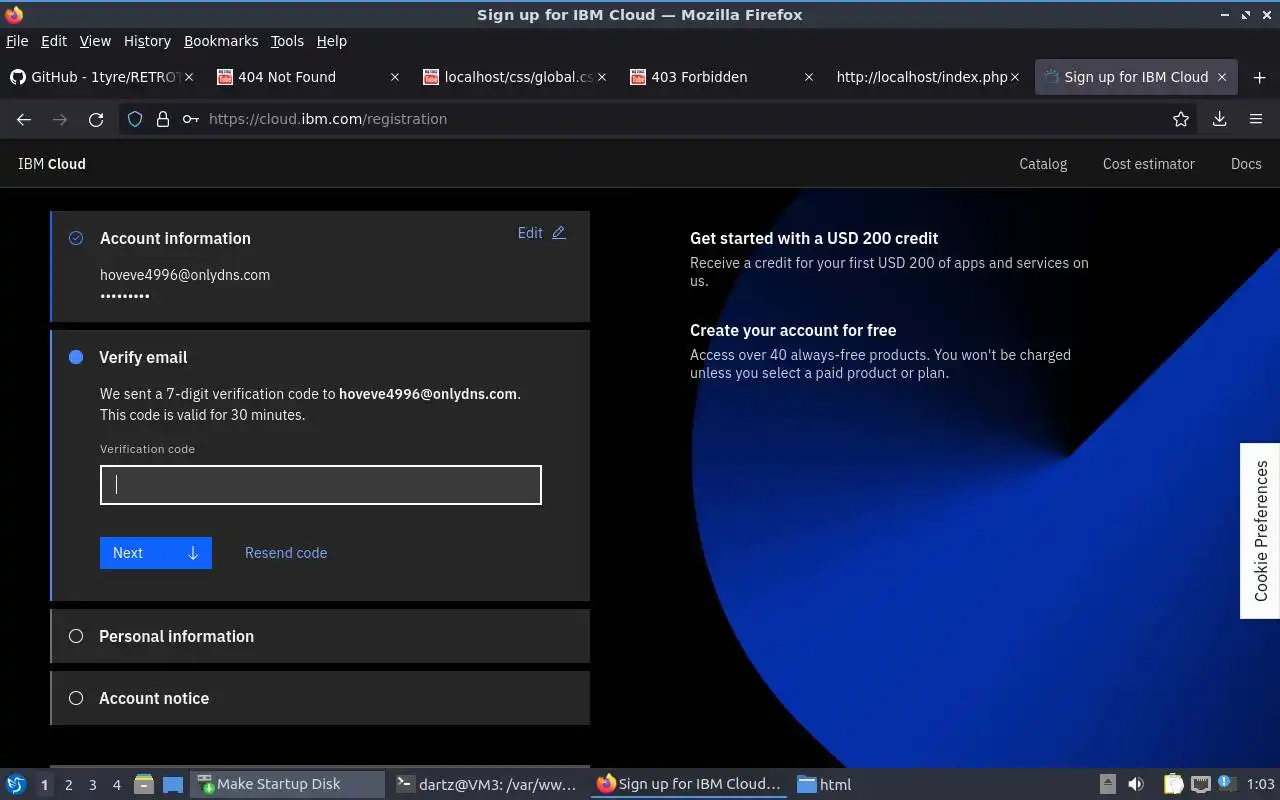Switch to localhost/index.php tab
Screen dimensions: 1280x800
(x=926, y=77)
